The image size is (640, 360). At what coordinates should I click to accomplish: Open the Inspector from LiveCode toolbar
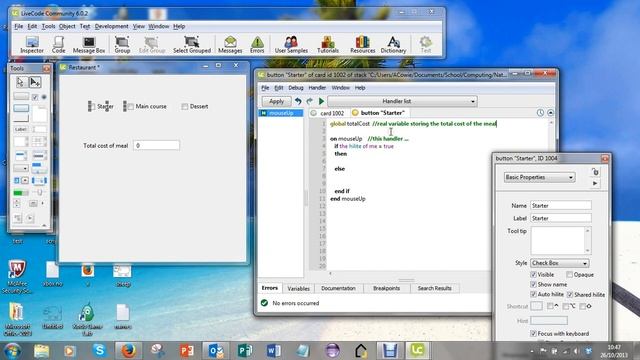click(x=32, y=44)
